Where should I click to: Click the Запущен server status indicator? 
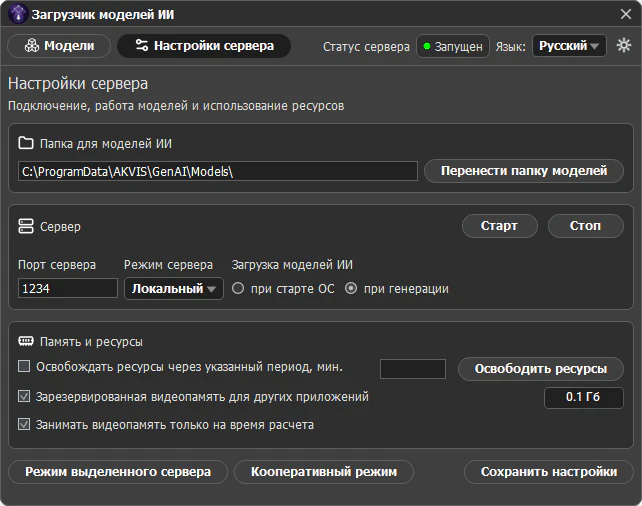coord(453,46)
